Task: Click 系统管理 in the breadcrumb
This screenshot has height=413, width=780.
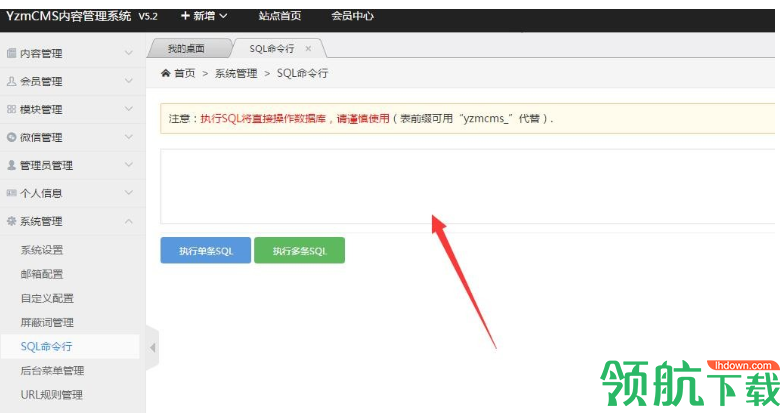Action: tap(236, 73)
